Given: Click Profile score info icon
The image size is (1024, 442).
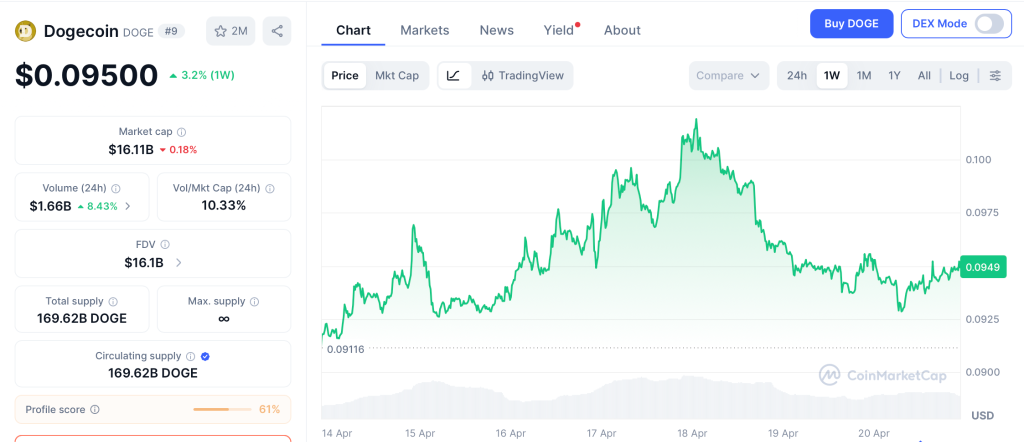Looking at the screenshot, I should 95,409.
